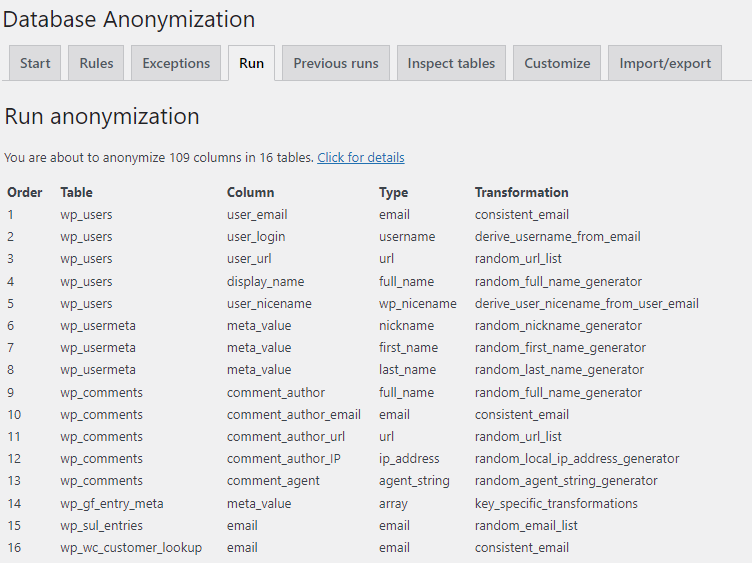
Task: Open the Customize tab
Action: pyautogui.click(x=557, y=63)
